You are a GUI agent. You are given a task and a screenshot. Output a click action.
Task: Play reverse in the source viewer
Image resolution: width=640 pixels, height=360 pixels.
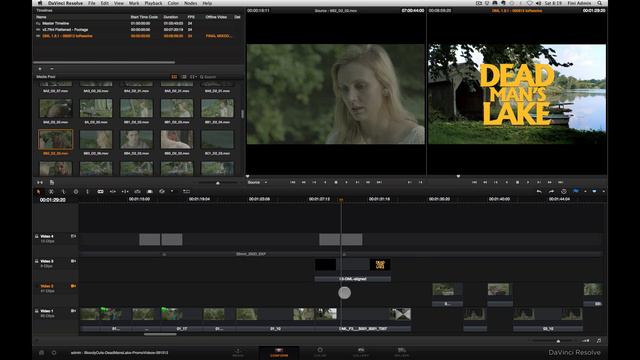pyautogui.click(x=325, y=182)
